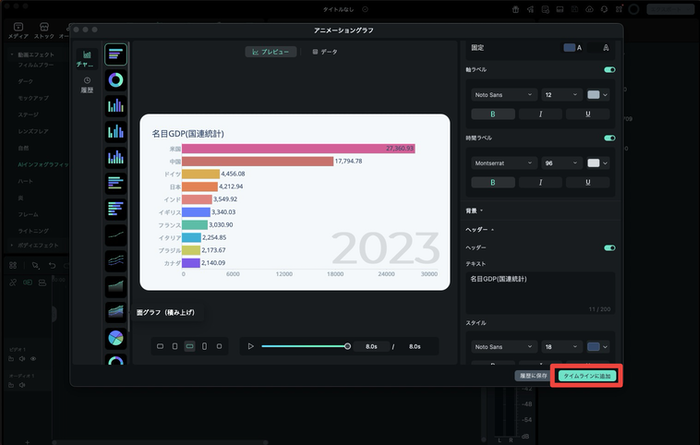Click the 履歴に保存 button

pos(533,375)
